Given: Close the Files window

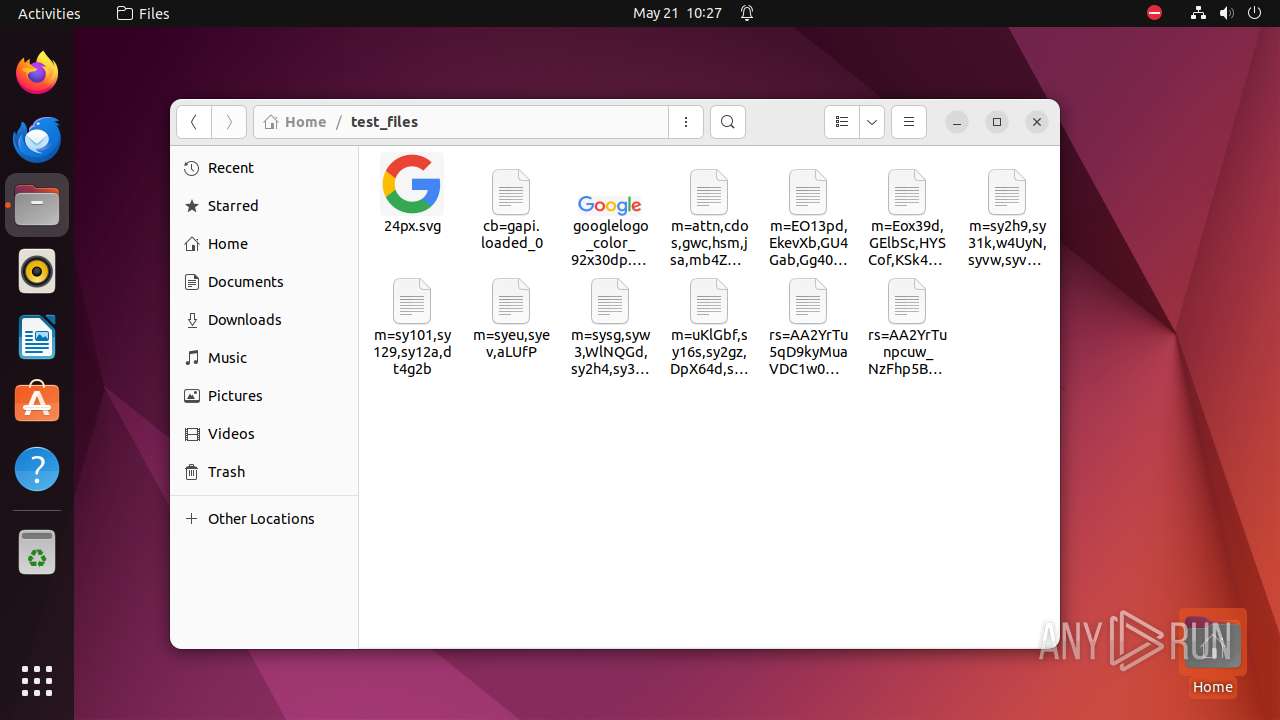Looking at the screenshot, I should (x=1037, y=122).
